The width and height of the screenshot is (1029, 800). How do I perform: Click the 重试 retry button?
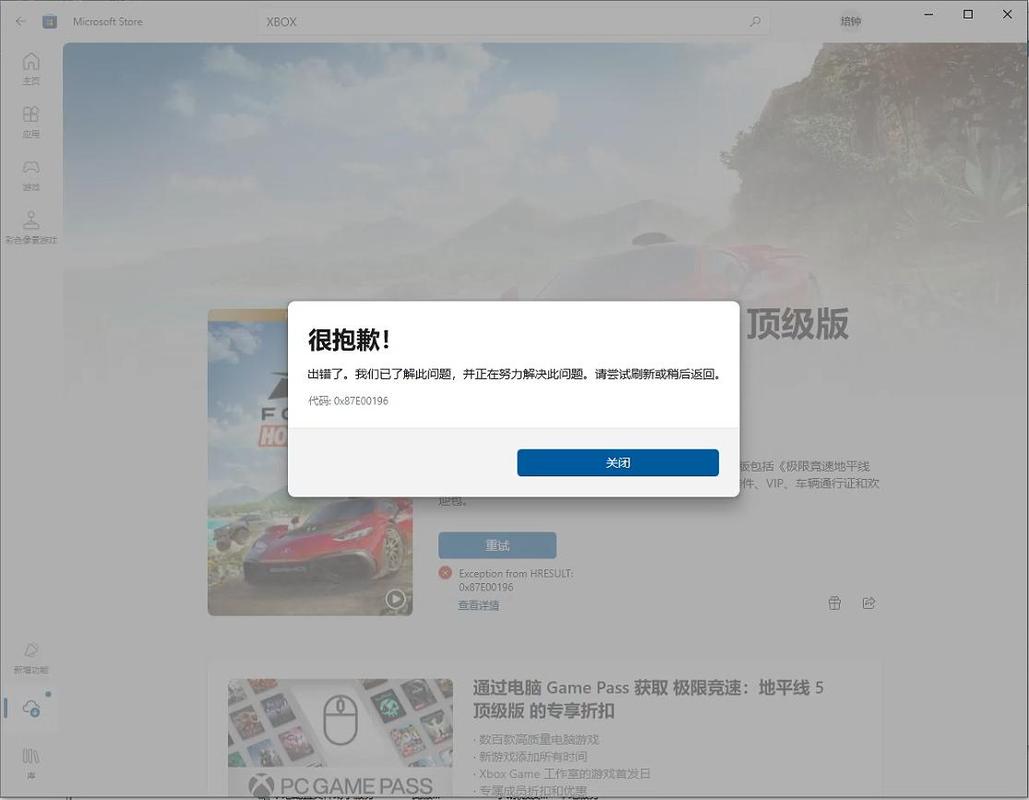(x=497, y=545)
